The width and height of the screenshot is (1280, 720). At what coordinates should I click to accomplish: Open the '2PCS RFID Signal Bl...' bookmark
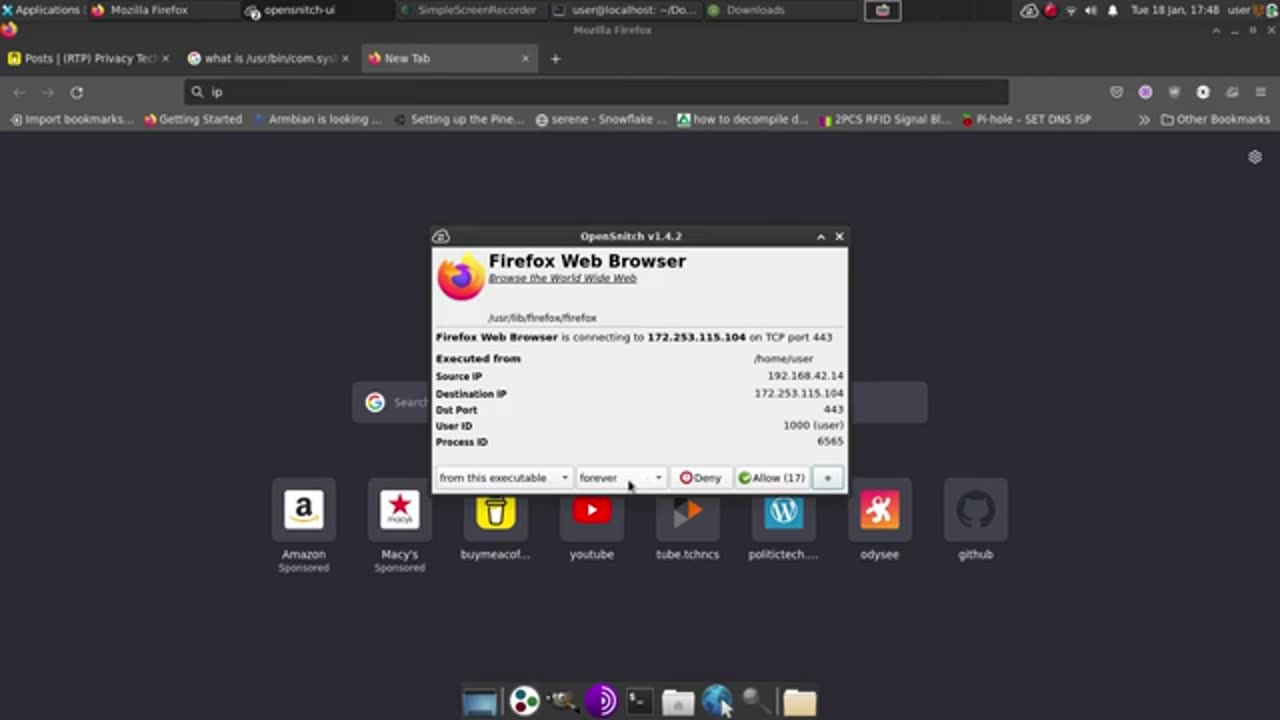coord(885,119)
